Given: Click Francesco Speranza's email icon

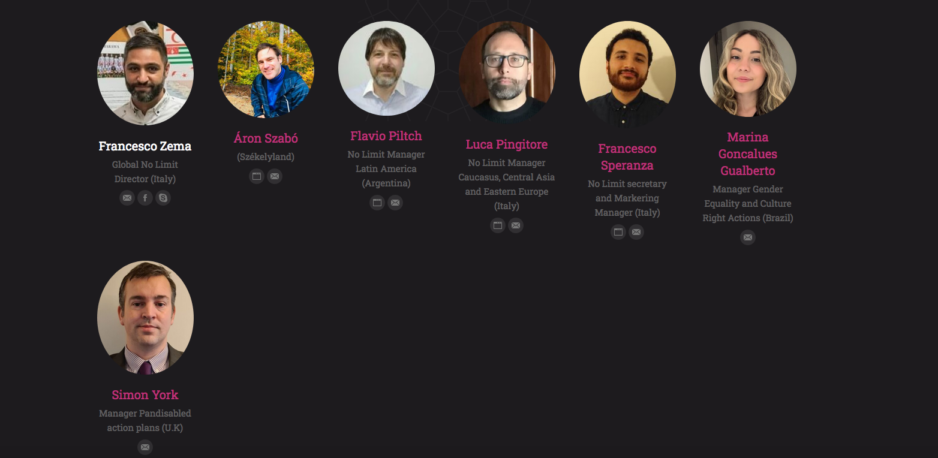Looking at the screenshot, I should 636,232.
